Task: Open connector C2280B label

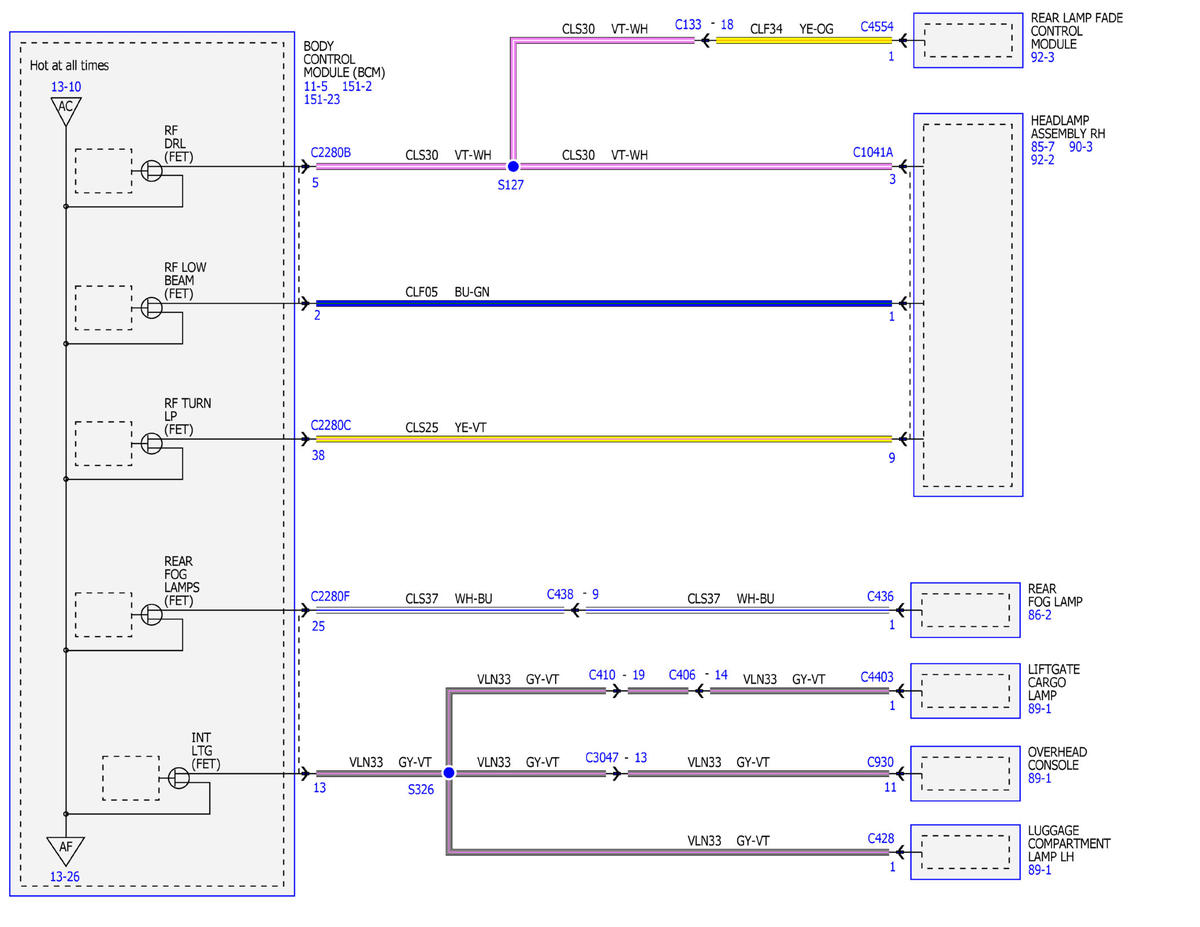Action: pos(331,152)
